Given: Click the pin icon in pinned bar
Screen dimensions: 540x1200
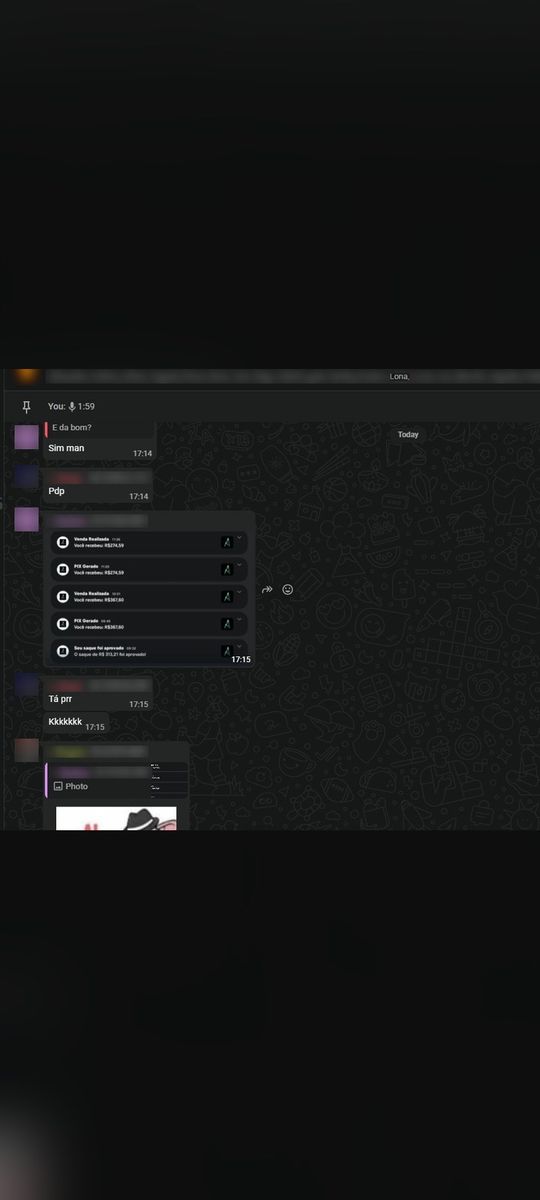Looking at the screenshot, I should [x=26, y=406].
